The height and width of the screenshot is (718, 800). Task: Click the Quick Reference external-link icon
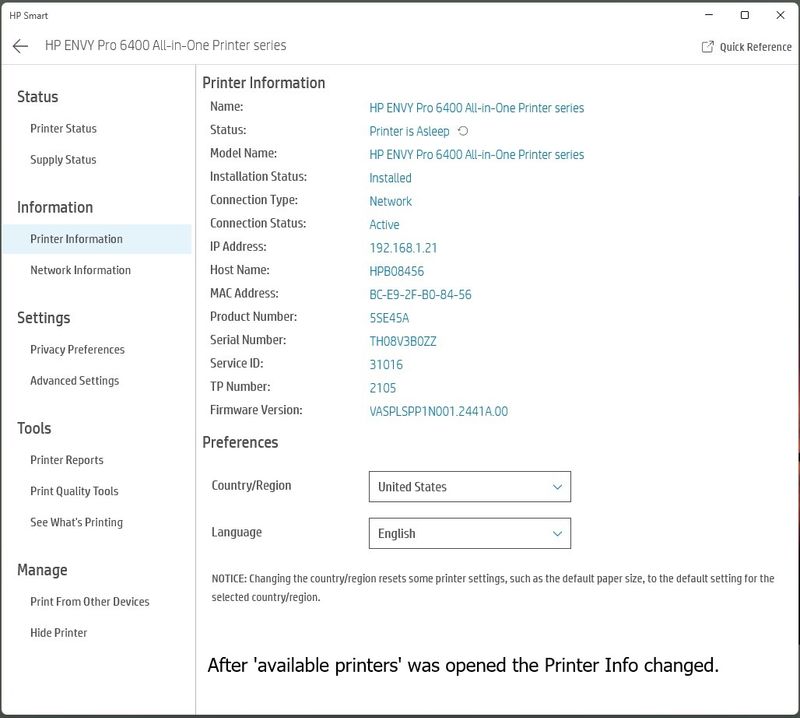click(x=708, y=47)
